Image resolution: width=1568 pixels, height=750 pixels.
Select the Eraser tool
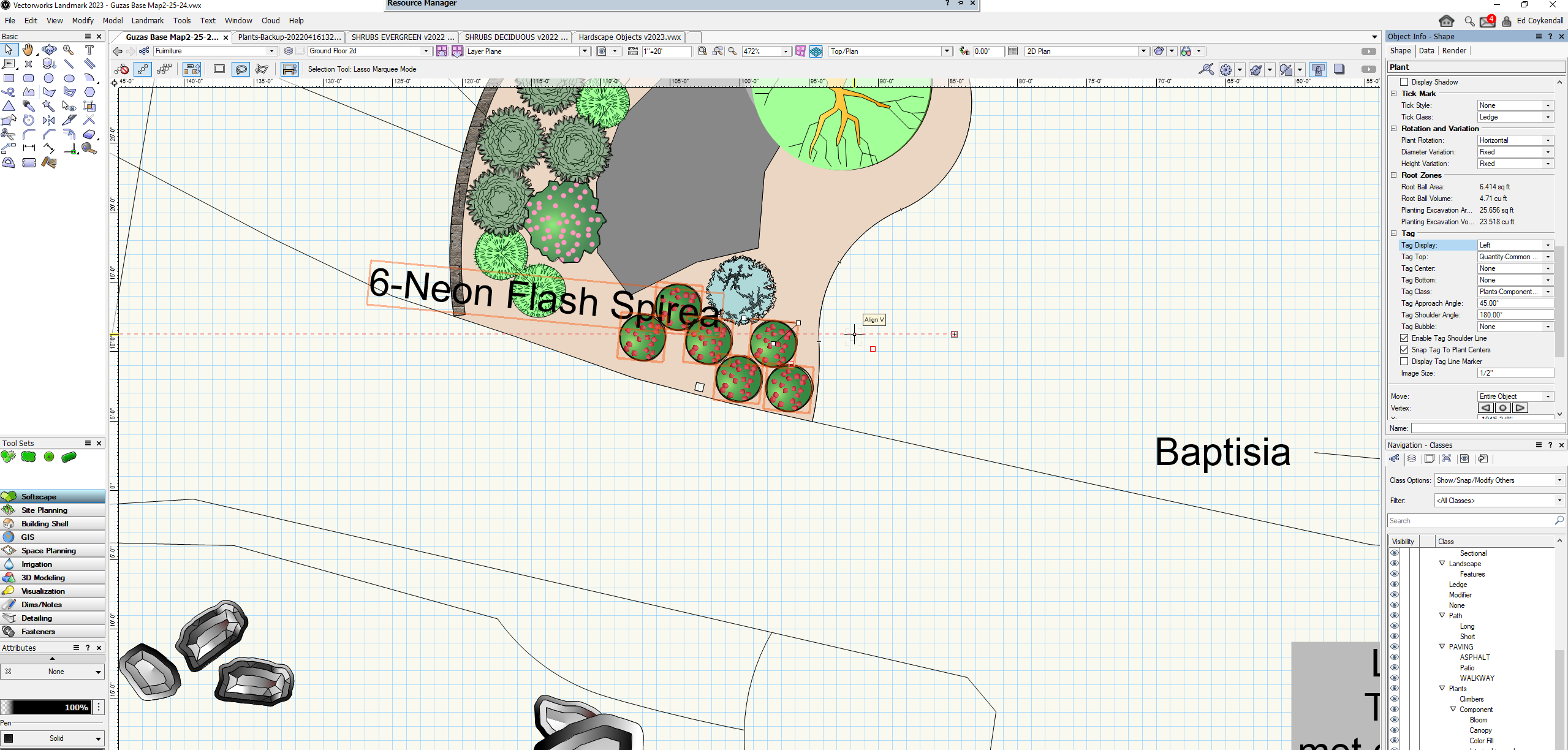point(89,134)
